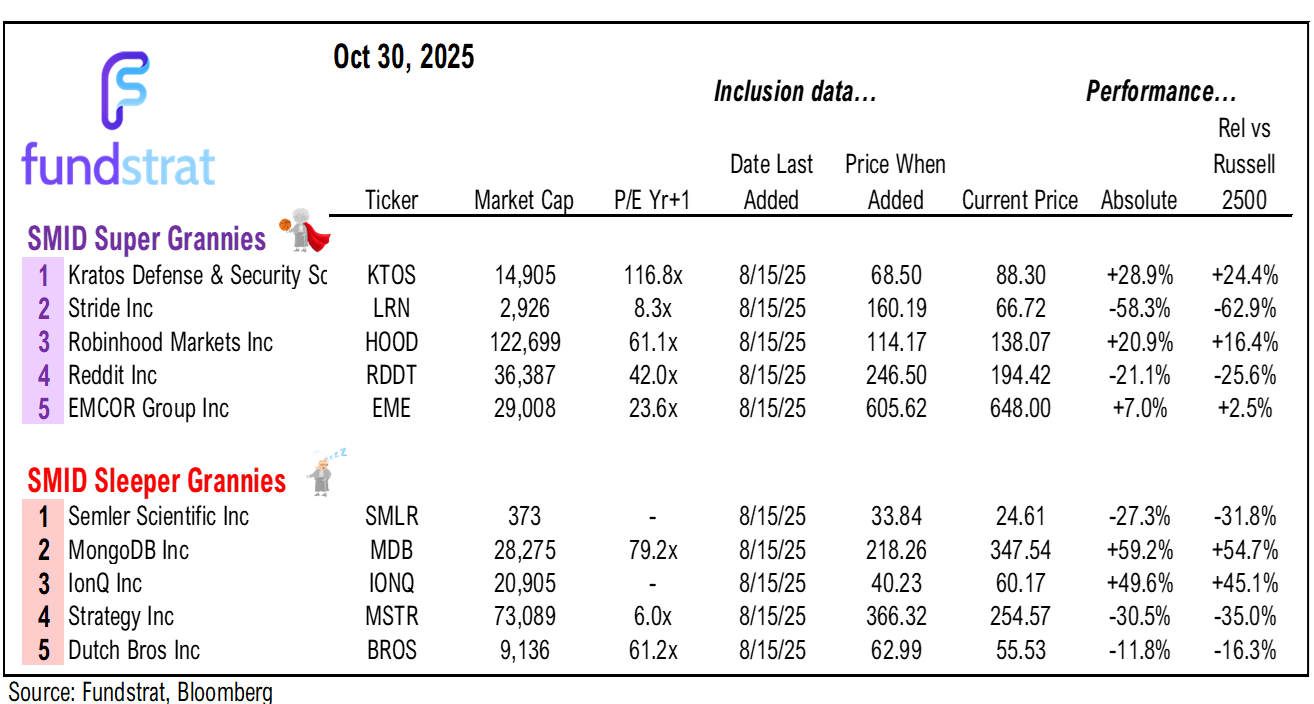Image resolution: width=1314 pixels, height=704 pixels.
Task: Click the Fundstrat logo icon
Action: coord(125,91)
